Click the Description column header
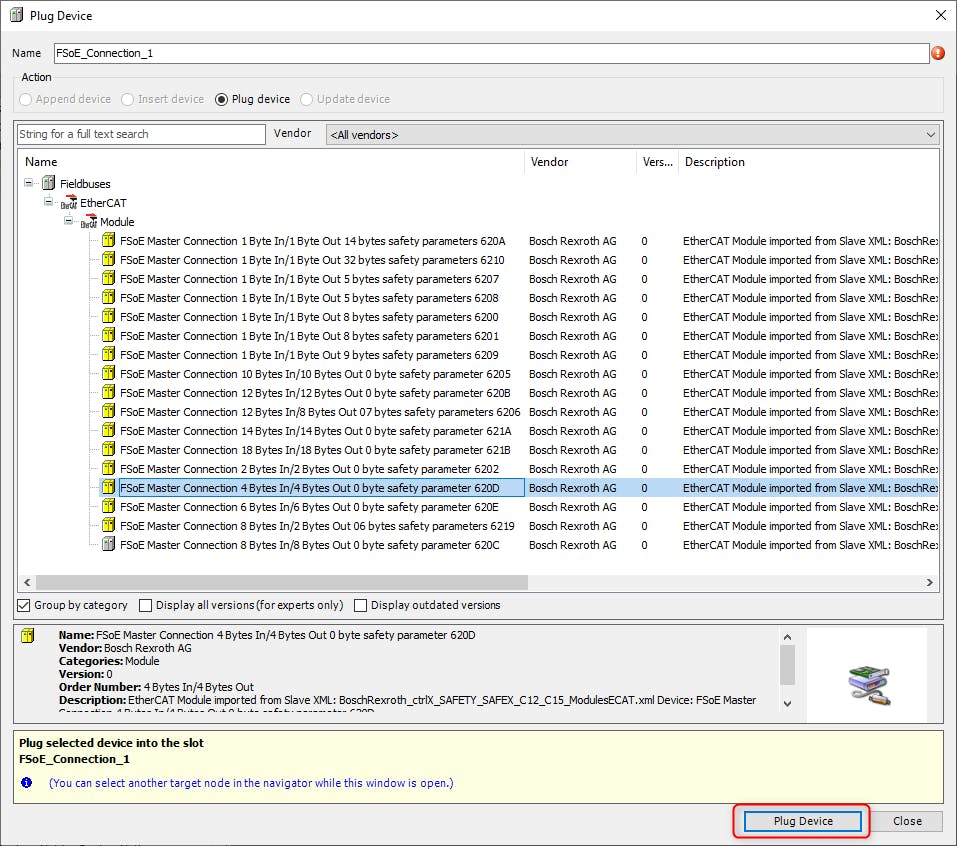 (x=809, y=162)
